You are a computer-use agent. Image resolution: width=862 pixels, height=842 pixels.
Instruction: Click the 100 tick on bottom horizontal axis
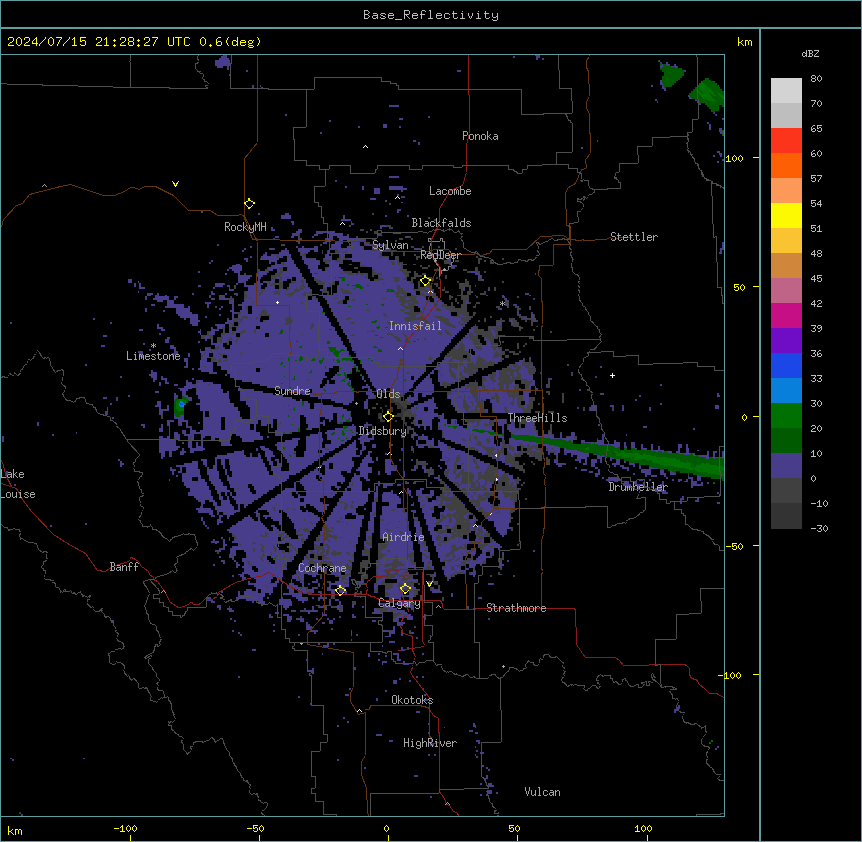tap(643, 828)
